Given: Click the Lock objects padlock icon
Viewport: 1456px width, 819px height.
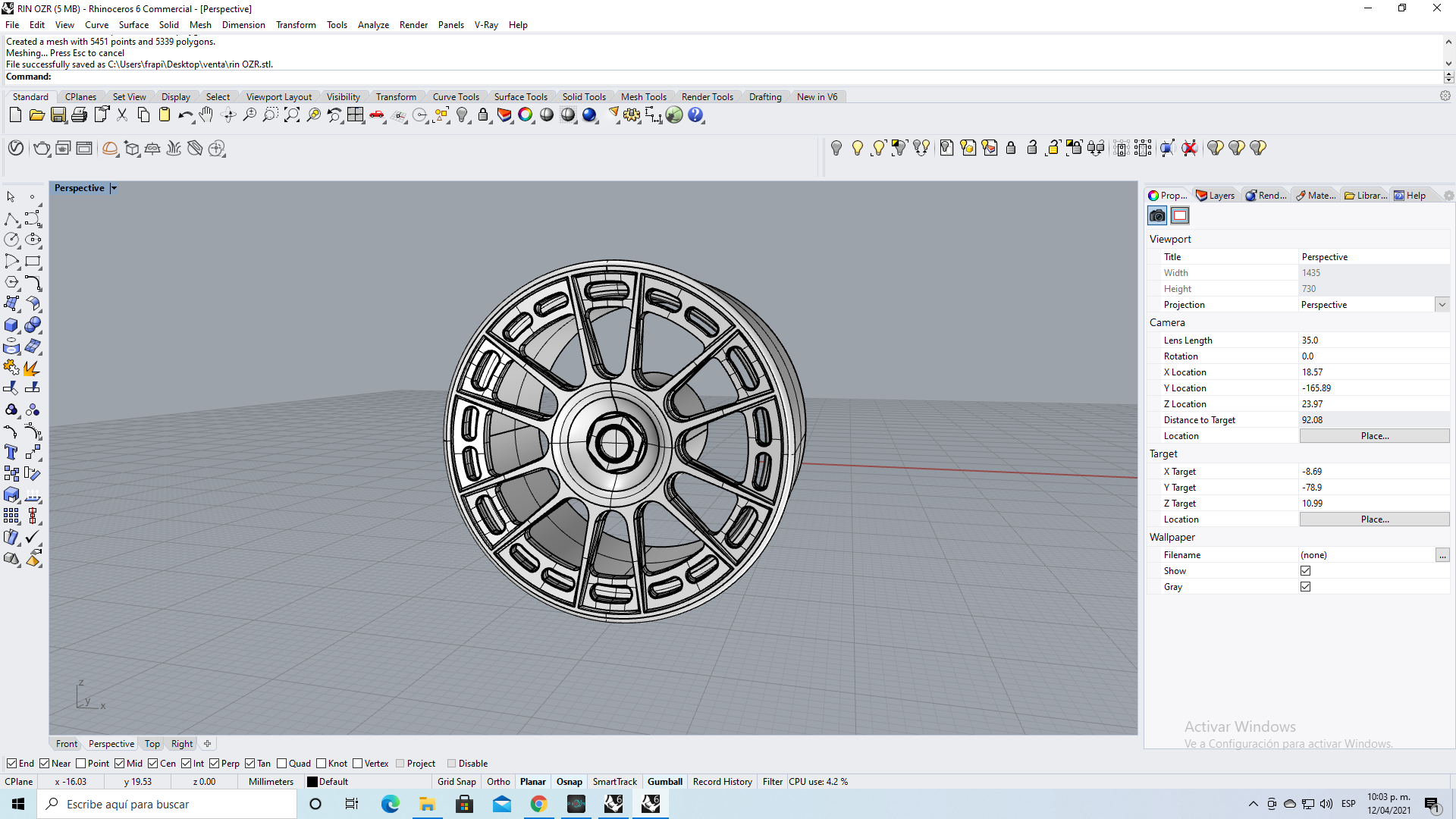Looking at the screenshot, I should [x=483, y=115].
